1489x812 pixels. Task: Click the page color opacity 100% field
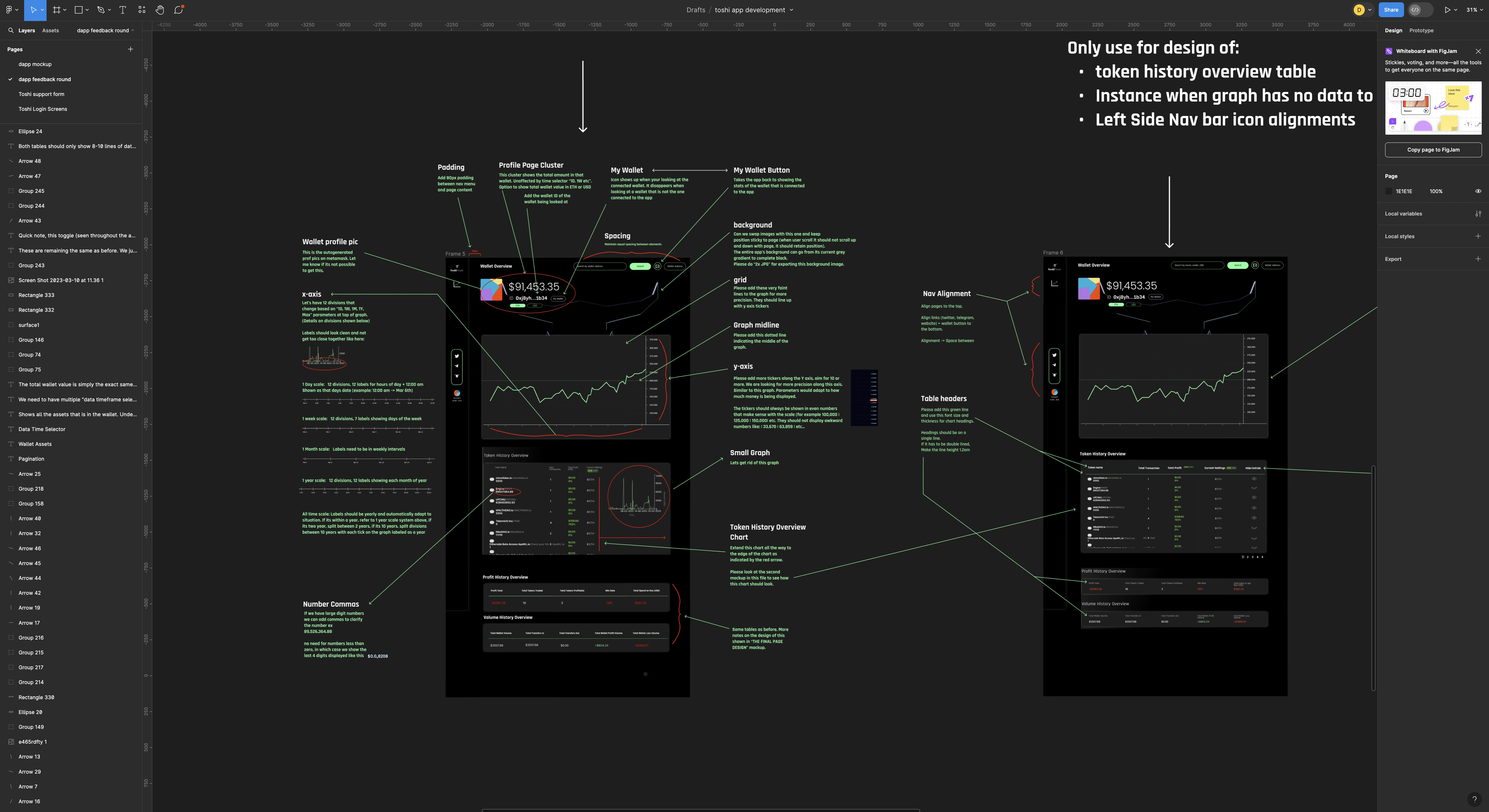coord(1436,191)
